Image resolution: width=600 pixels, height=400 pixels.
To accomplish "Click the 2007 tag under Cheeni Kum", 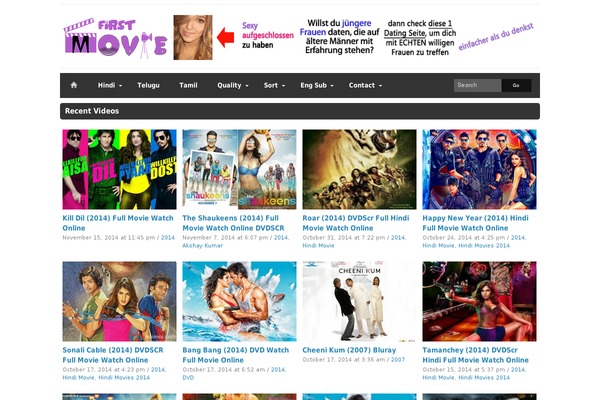I will [x=398, y=360].
